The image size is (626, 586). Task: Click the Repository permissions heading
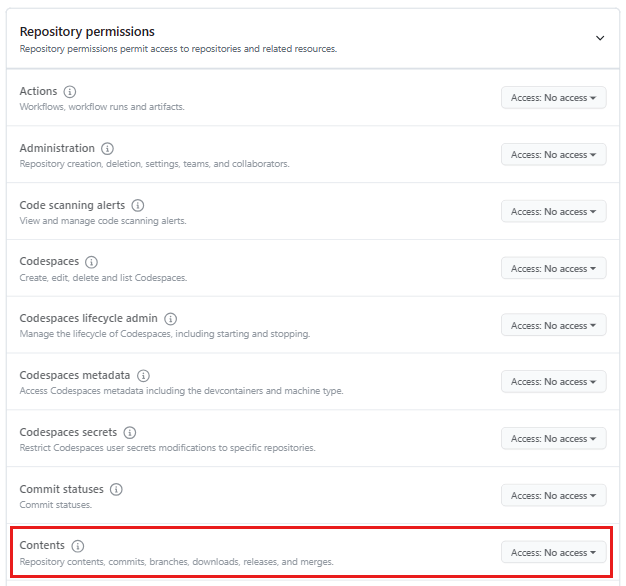pyautogui.click(x=87, y=32)
